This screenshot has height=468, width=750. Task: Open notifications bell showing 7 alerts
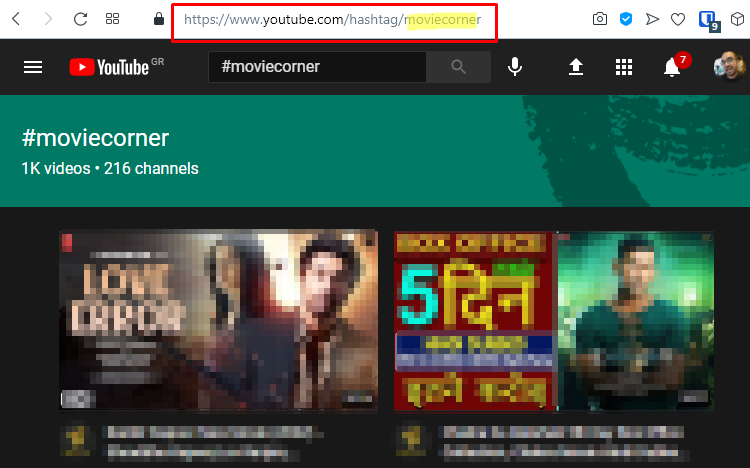click(x=673, y=66)
